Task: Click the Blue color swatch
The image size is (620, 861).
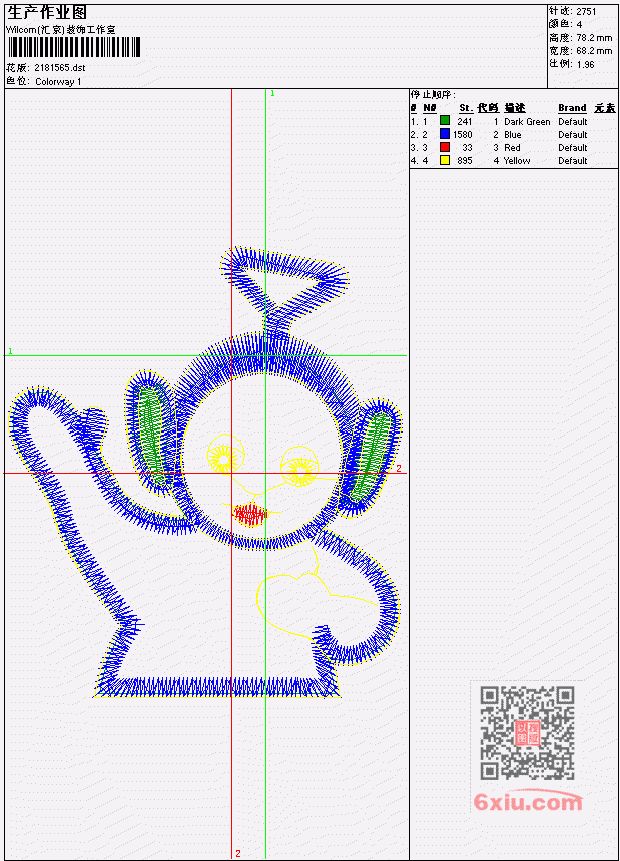Action: click(445, 134)
